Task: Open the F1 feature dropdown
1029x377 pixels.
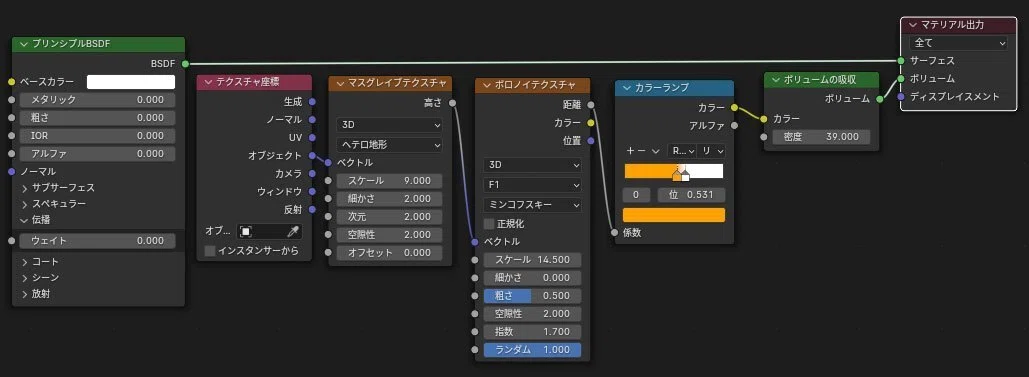Action: 532,185
